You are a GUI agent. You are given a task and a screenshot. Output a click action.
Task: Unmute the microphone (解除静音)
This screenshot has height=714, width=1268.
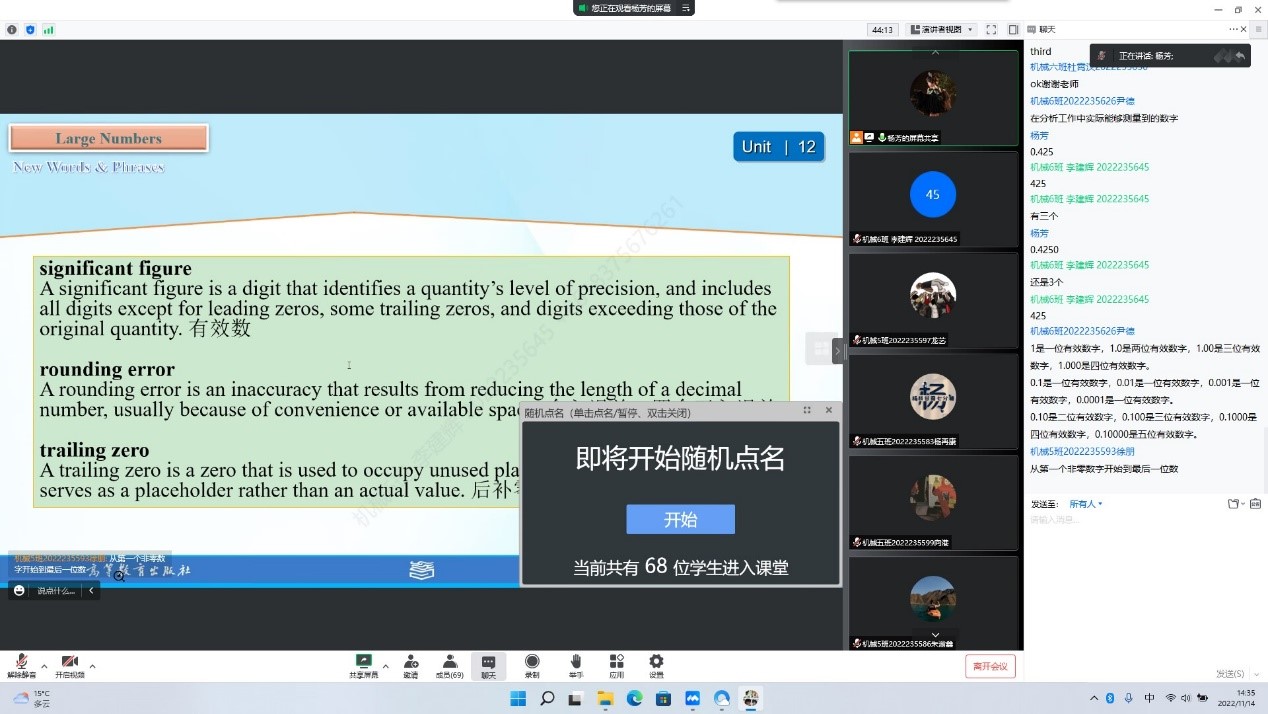[21, 666]
